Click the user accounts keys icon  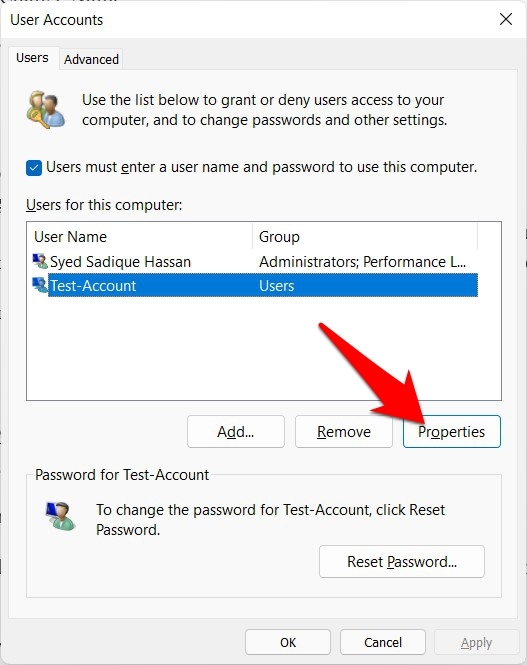point(46,109)
